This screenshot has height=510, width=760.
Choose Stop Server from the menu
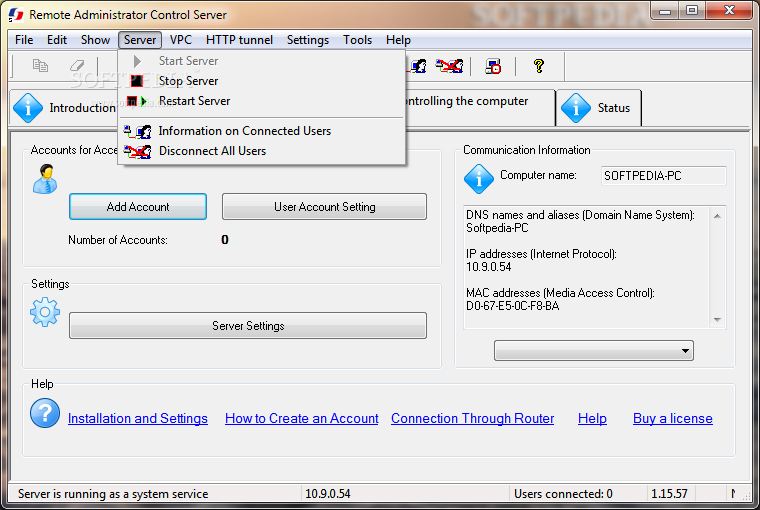pyautogui.click(x=262, y=81)
